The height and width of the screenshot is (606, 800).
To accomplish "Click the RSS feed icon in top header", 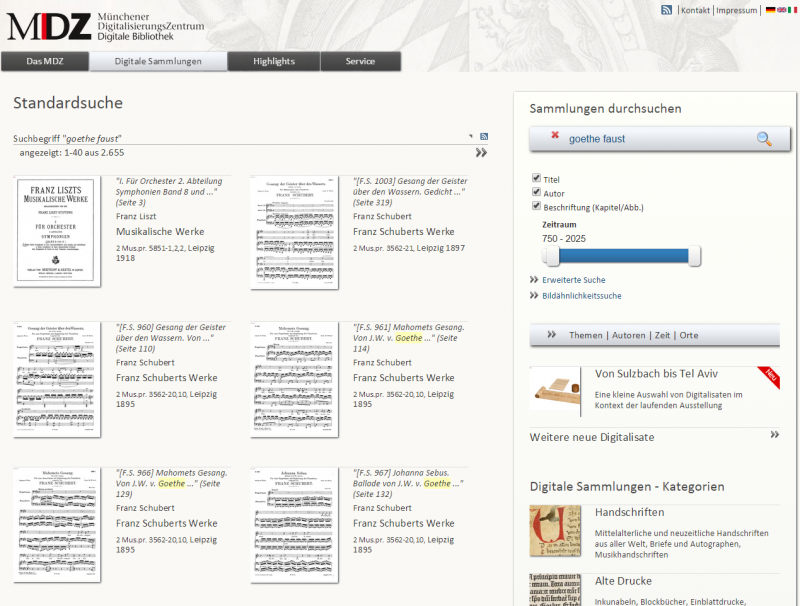I will 666,10.
